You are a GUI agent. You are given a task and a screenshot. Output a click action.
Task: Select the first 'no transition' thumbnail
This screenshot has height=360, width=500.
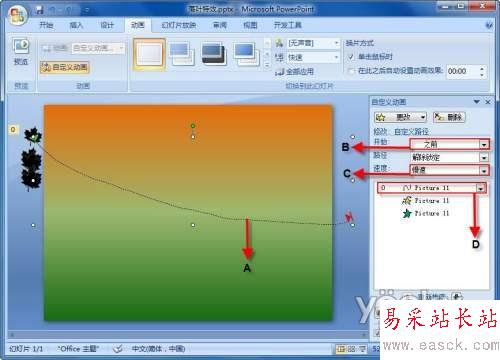coord(149,54)
